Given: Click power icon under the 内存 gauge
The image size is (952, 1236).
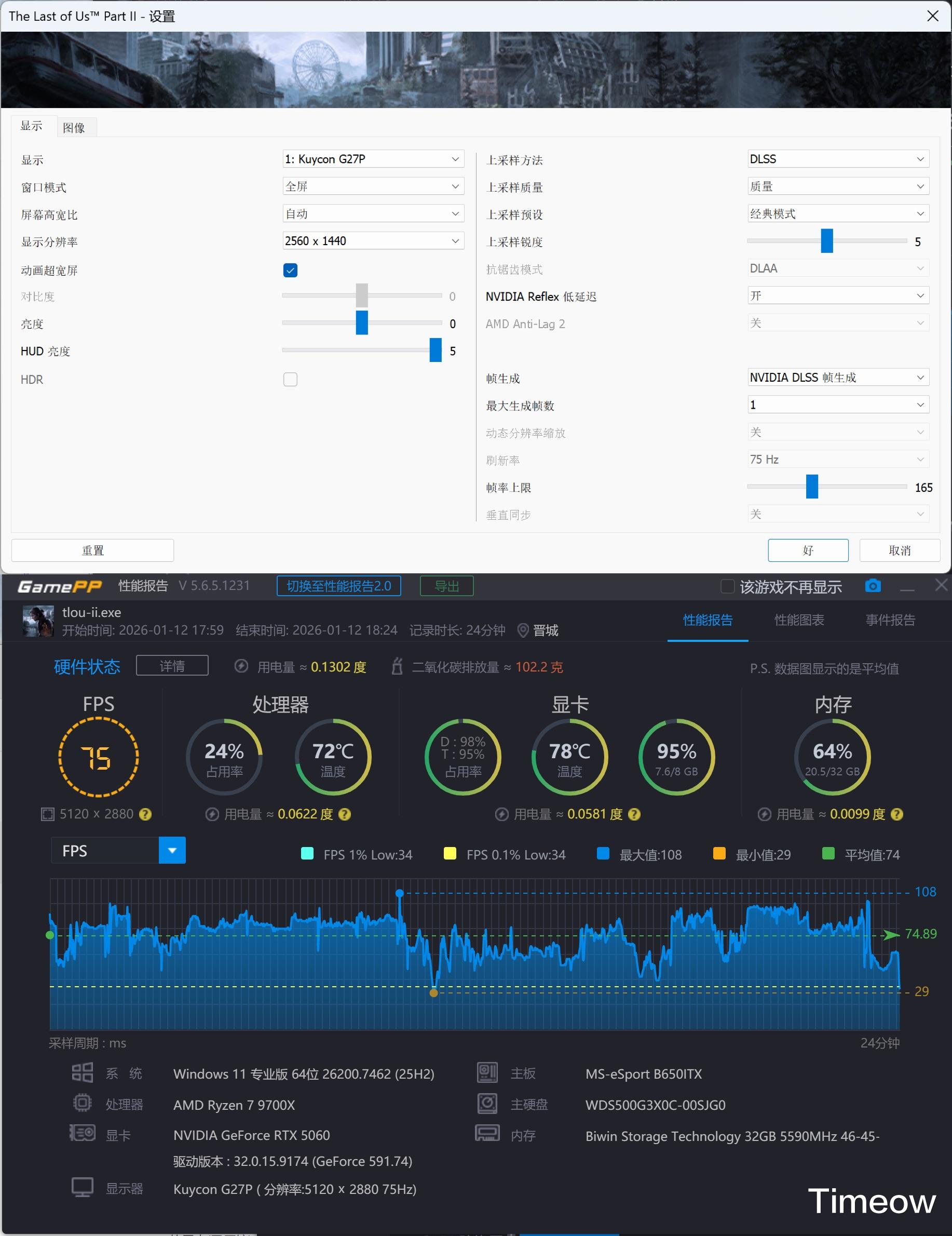Looking at the screenshot, I should pos(764,814).
